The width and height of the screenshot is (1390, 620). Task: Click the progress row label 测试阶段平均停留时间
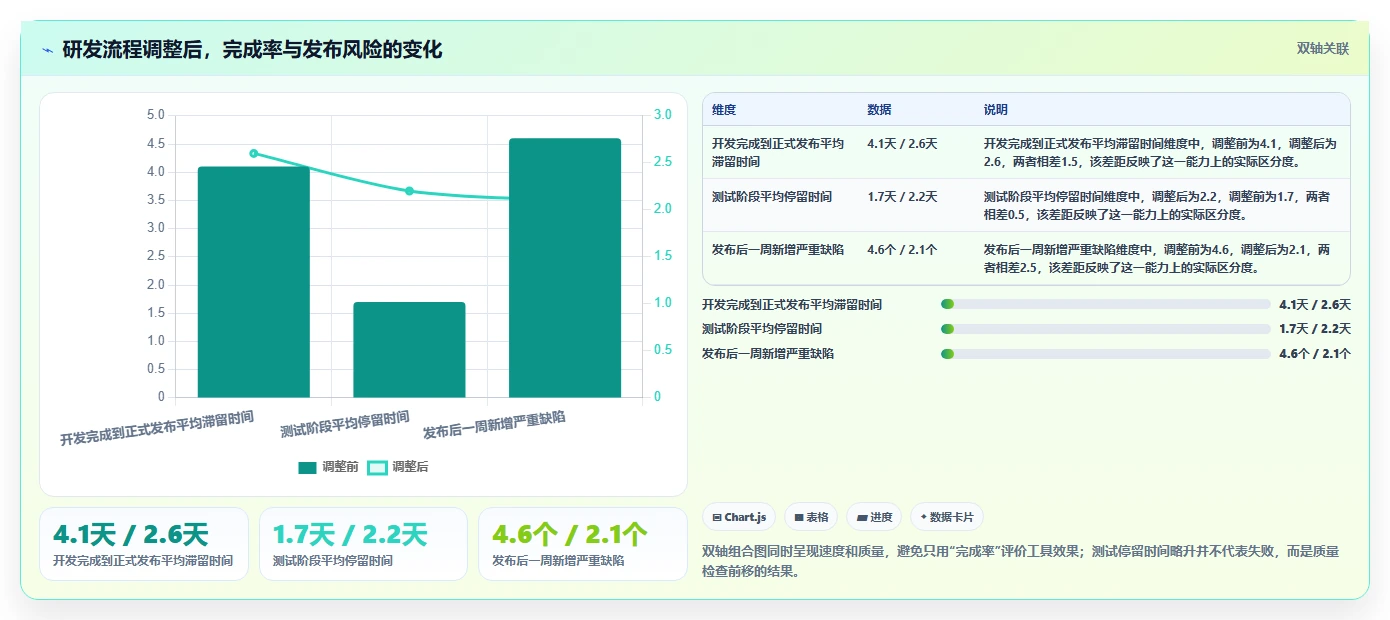pyautogui.click(x=762, y=329)
